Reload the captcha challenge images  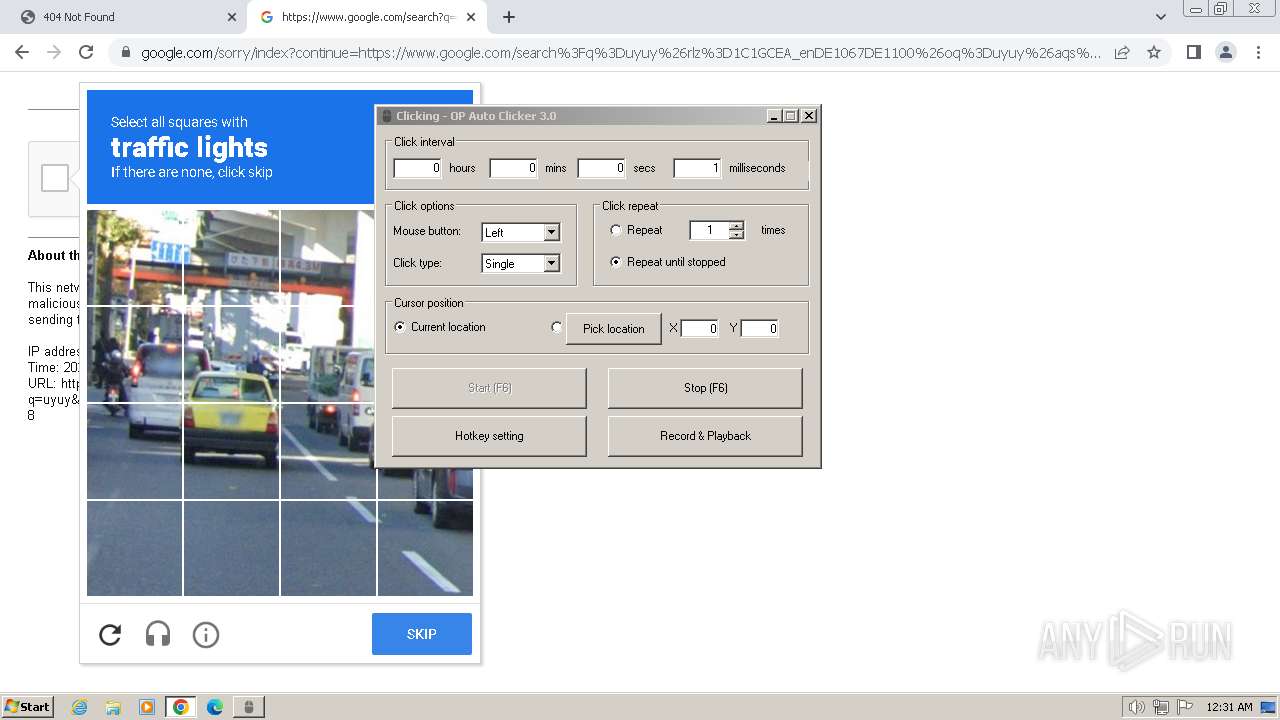110,634
